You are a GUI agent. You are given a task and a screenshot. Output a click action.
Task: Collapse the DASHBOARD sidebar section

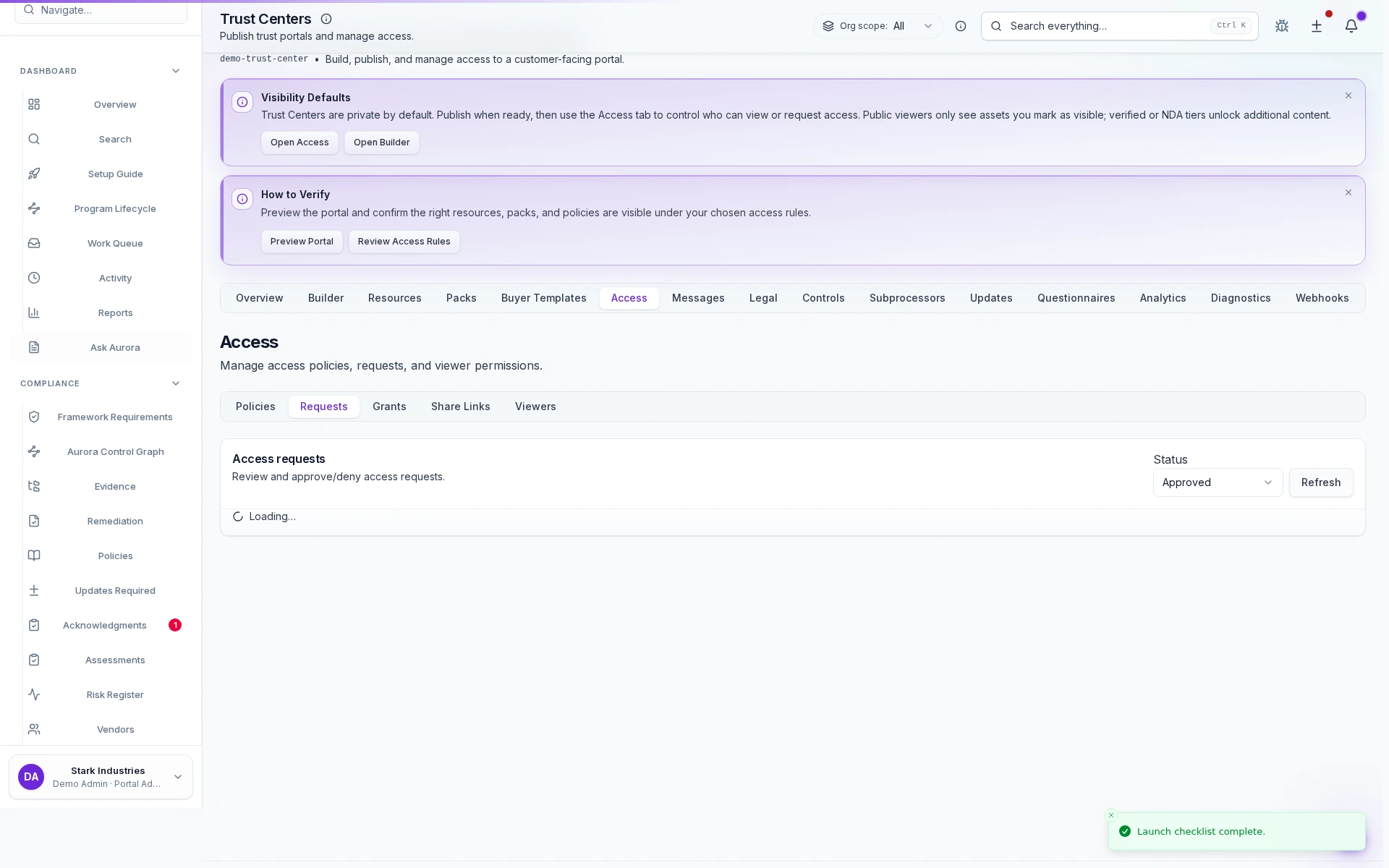175,71
